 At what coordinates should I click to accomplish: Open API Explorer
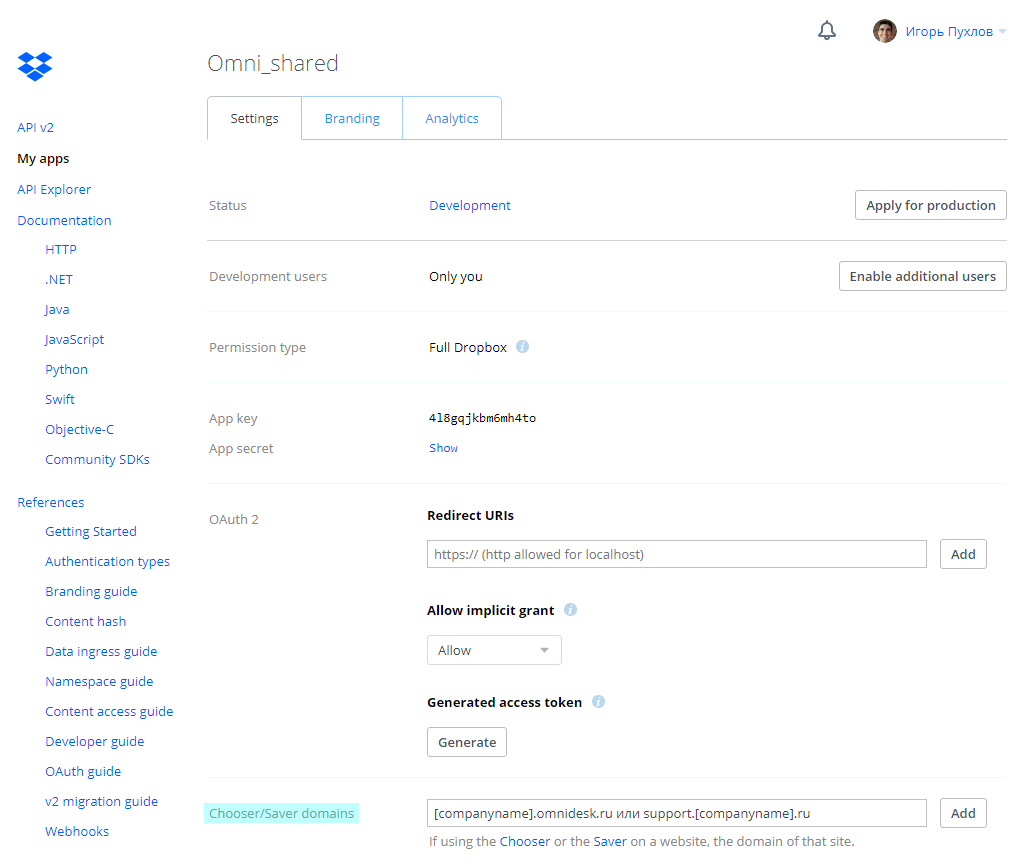[x=54, y=190]
